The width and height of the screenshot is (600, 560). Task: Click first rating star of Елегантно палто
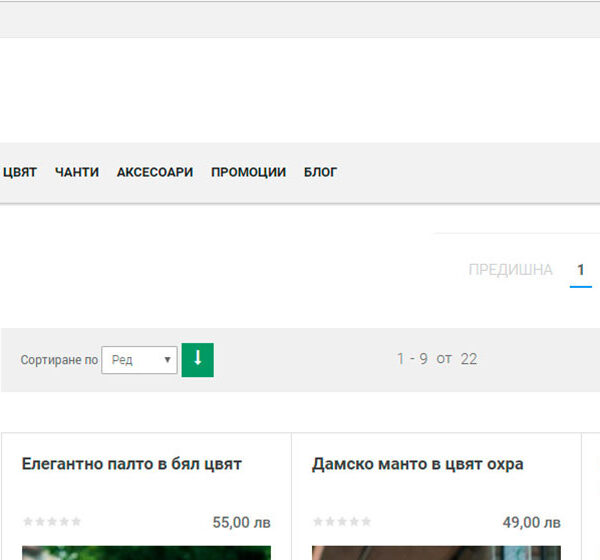coord(28,522)
